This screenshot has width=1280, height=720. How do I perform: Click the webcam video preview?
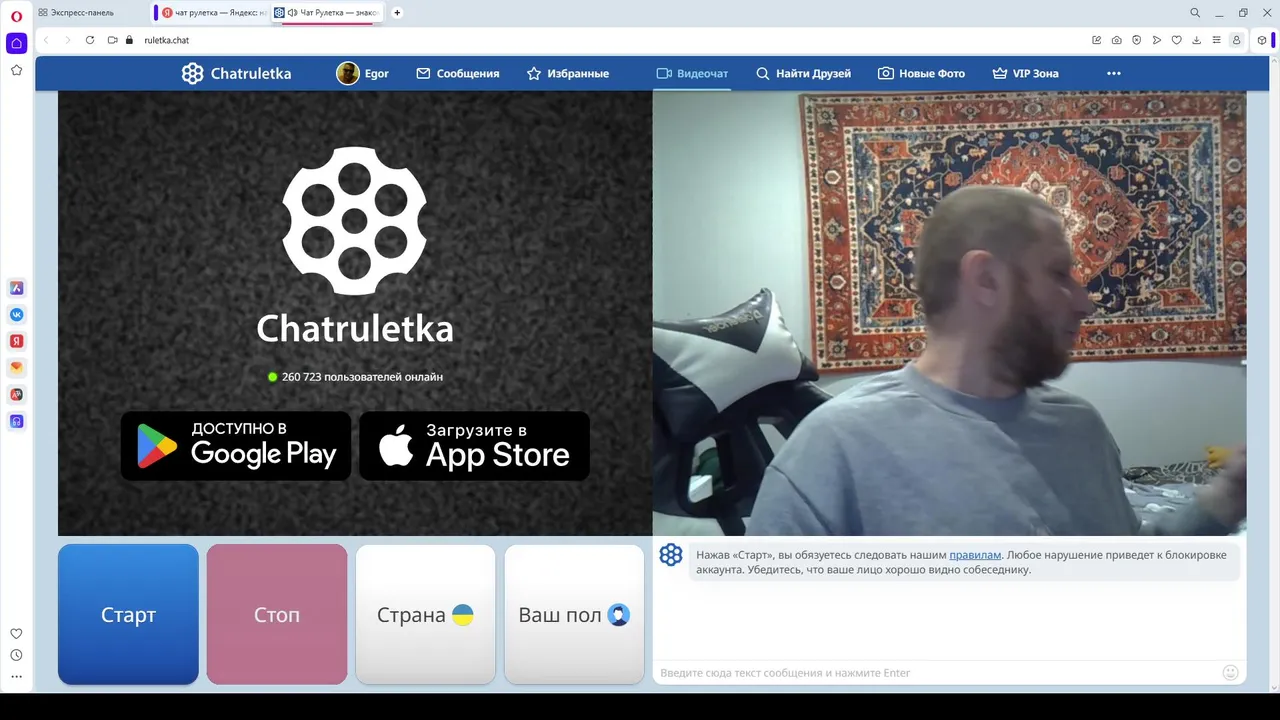click(x=949, y=314)
